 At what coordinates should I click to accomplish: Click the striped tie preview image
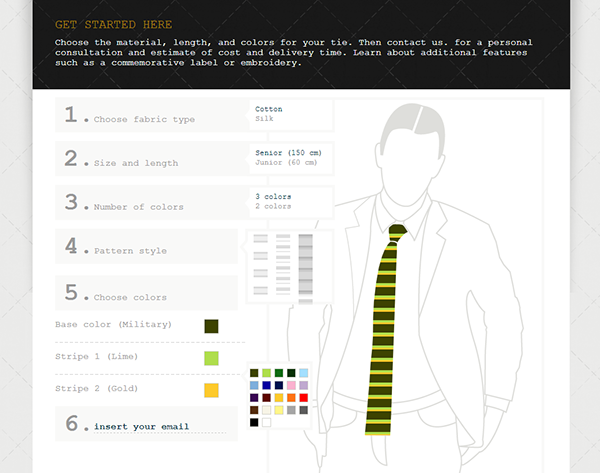[x=384, y=330]
